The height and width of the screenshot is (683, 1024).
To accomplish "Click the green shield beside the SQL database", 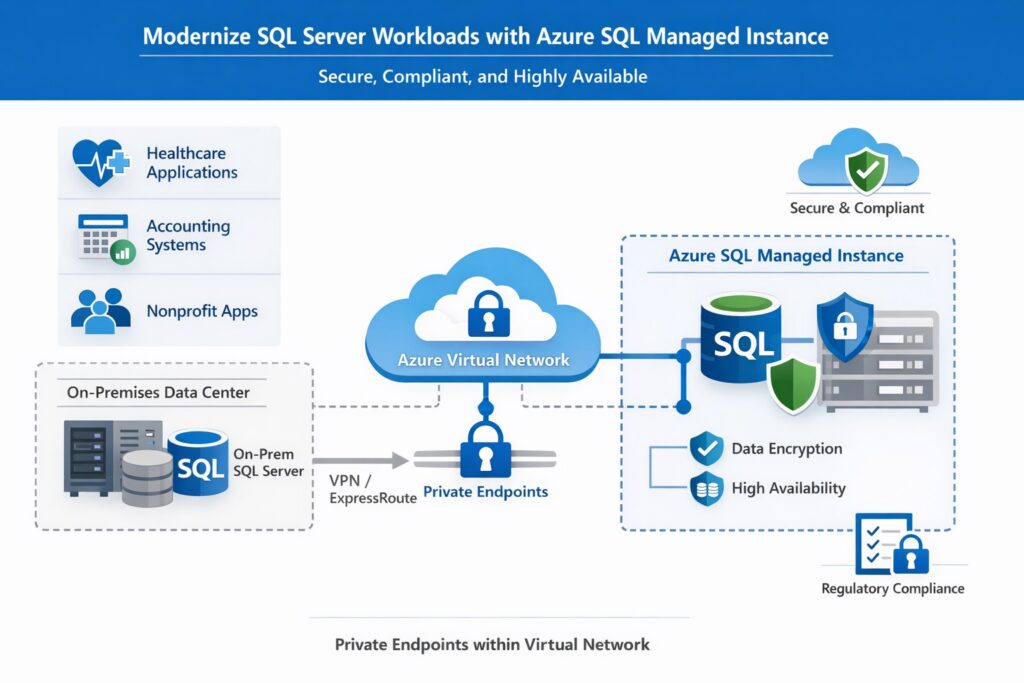I will coord(795,385).
